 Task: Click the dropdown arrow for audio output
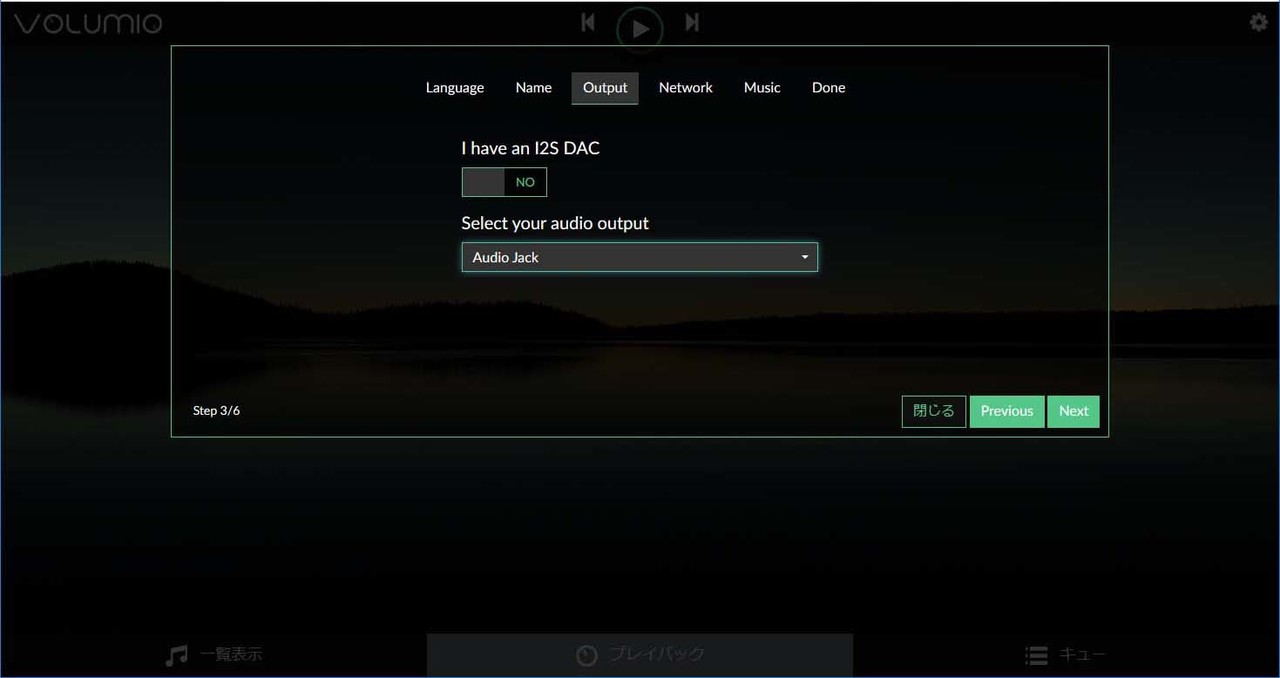pyautogui.click(x=805, y=257)
